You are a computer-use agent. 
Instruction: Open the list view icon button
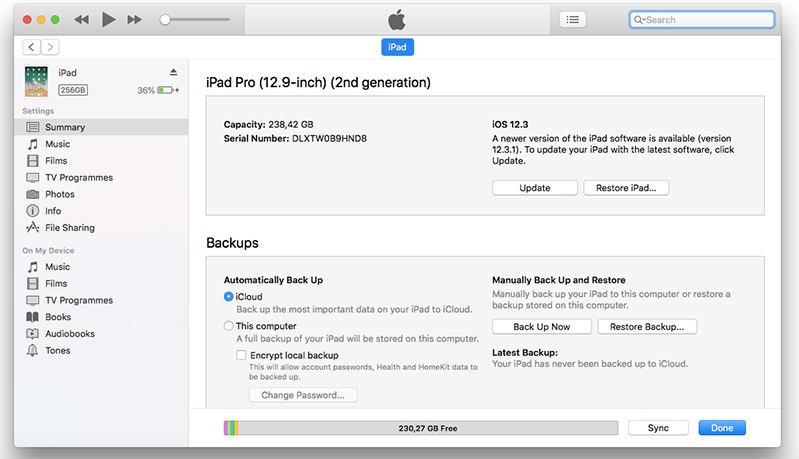572,19
